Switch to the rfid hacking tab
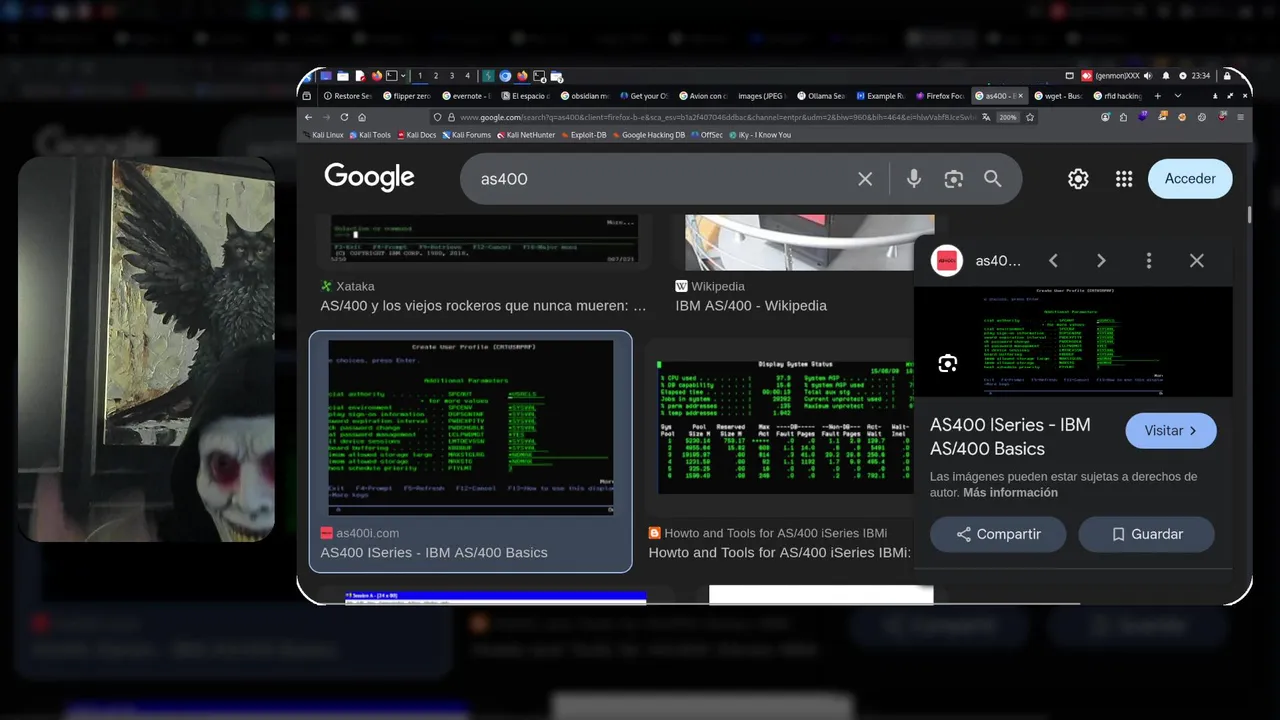Image resolution: width=1280 pixels, height=720 pixels. click(x=1118, y=96)
